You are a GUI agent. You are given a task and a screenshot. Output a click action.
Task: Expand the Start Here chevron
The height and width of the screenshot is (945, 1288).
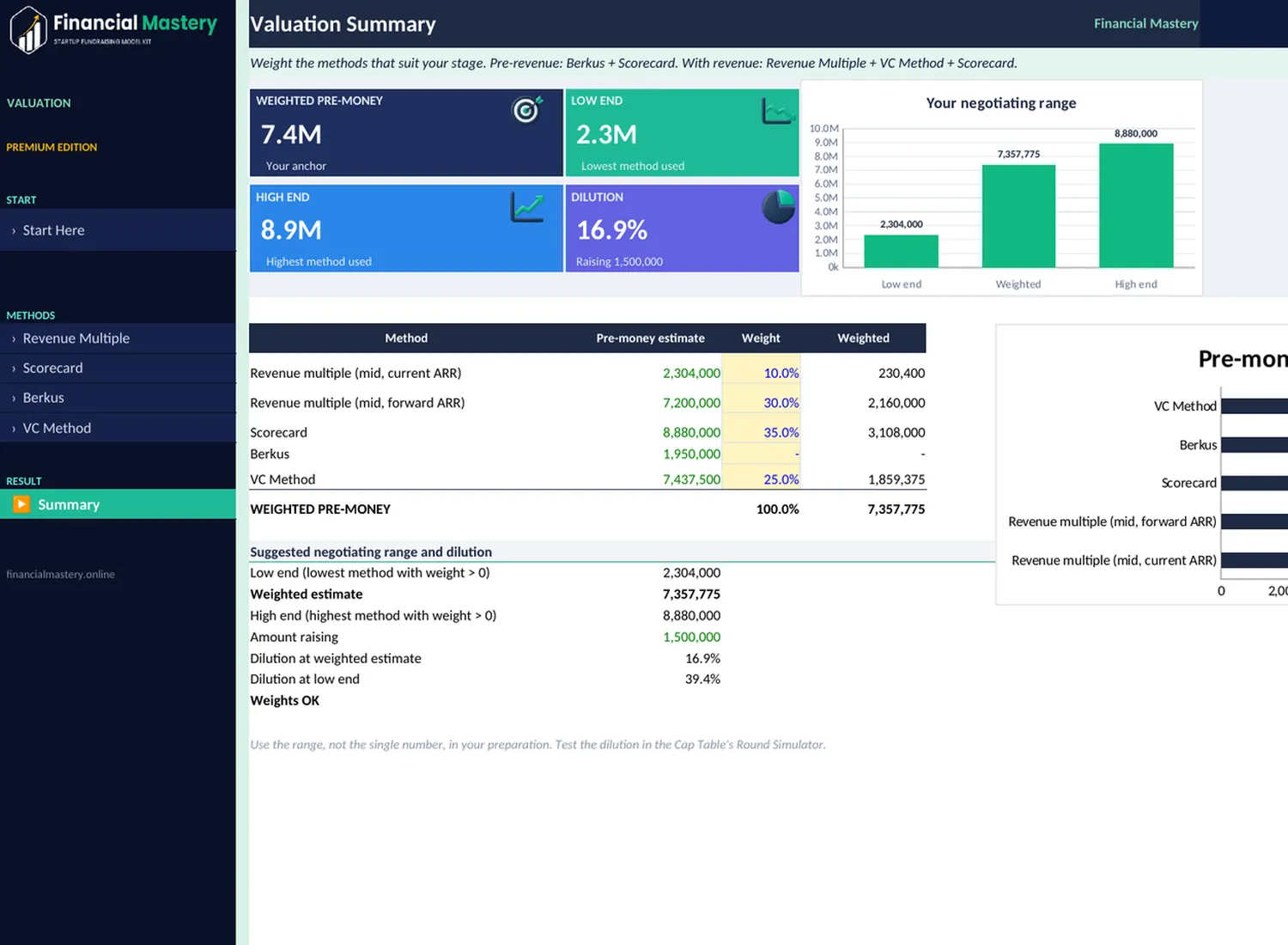coord(14,231)
